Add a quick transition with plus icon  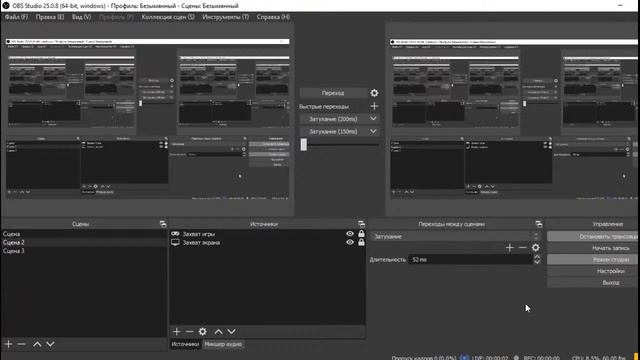pyautogui.click(x=374, y=106)
